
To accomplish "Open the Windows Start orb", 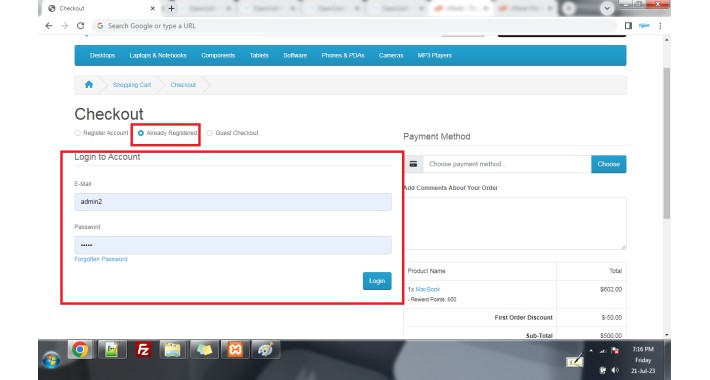I will click(x=51, y=360).
